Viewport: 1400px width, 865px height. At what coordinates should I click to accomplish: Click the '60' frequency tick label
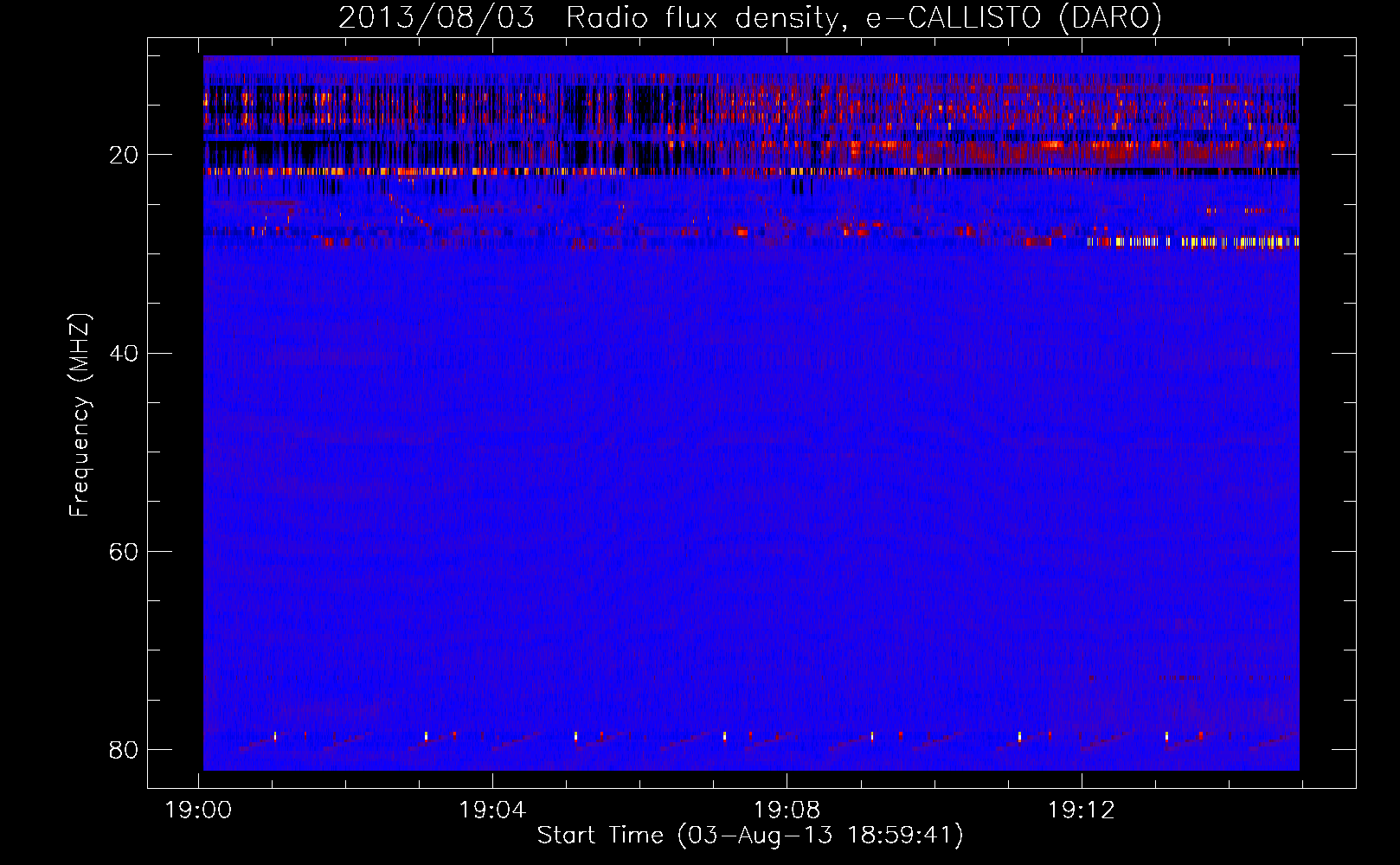click(x=124, y=551)
